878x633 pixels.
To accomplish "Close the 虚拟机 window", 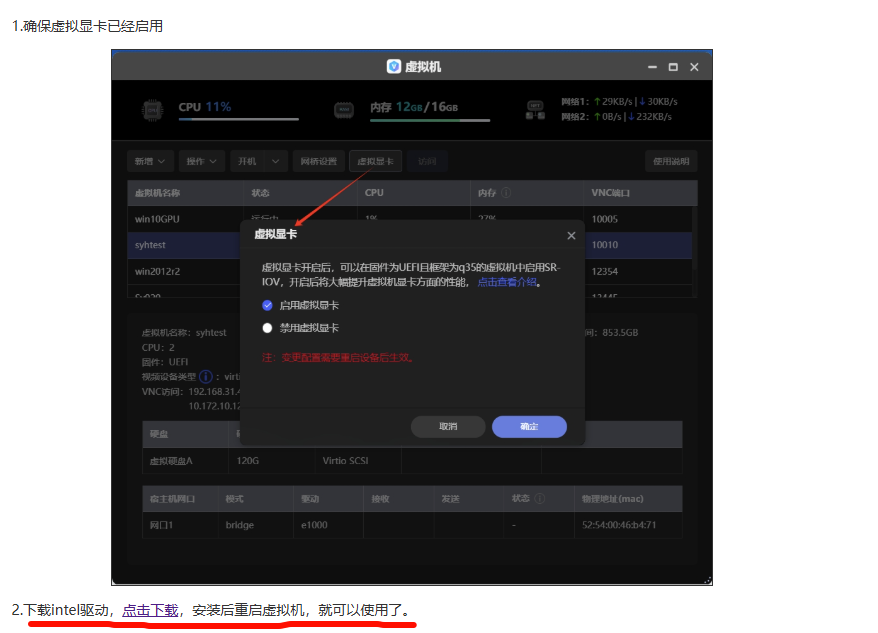I will [x=694, y=67].
